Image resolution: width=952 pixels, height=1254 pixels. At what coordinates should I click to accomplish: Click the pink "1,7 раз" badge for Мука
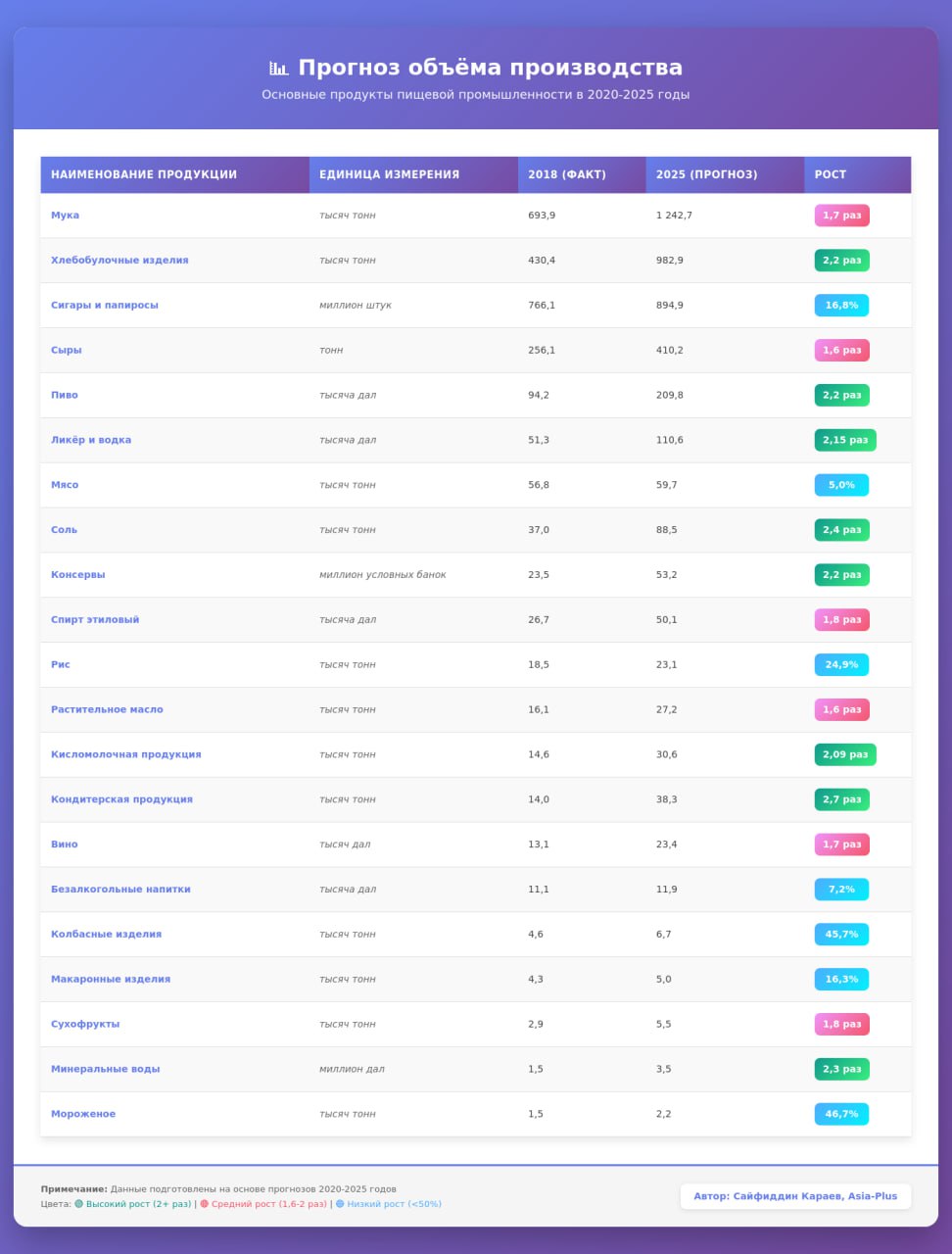[841, 216]
